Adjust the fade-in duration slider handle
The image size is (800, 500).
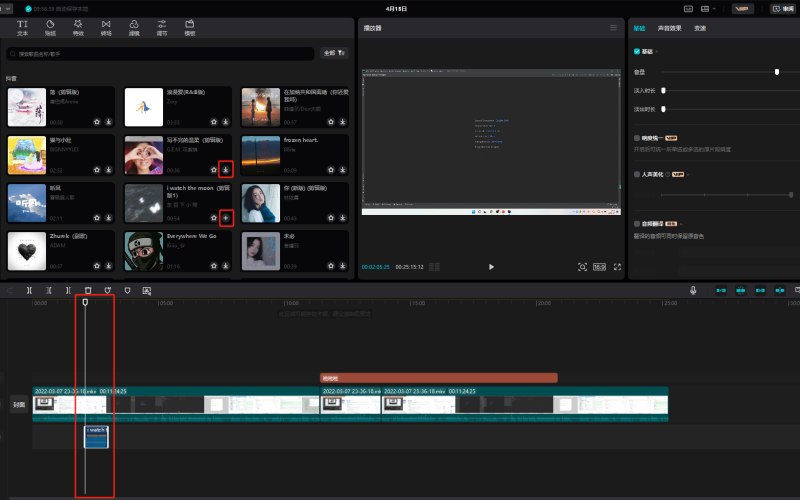tap(663, 90)
